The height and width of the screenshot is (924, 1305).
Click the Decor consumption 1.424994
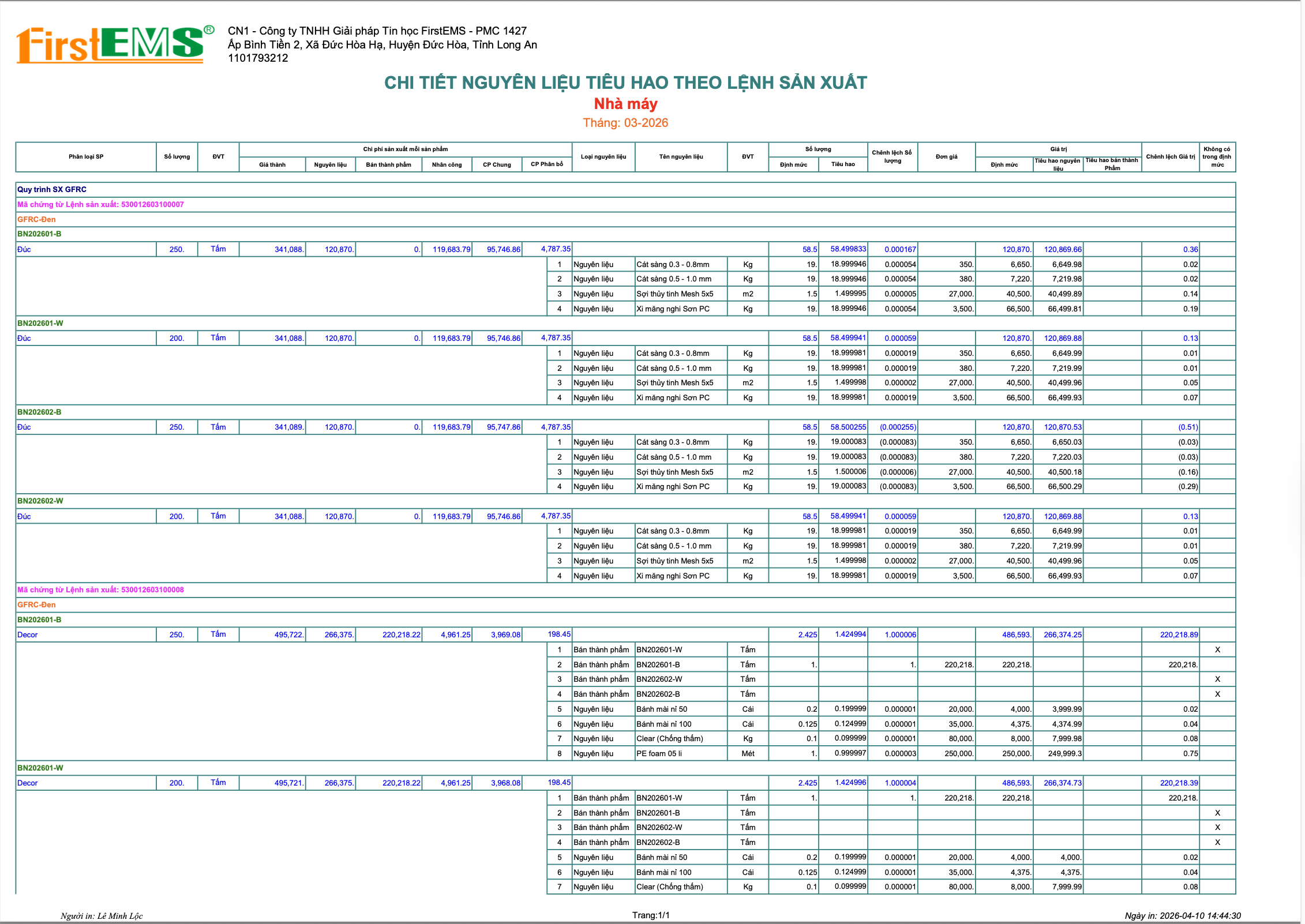[850, 634]
